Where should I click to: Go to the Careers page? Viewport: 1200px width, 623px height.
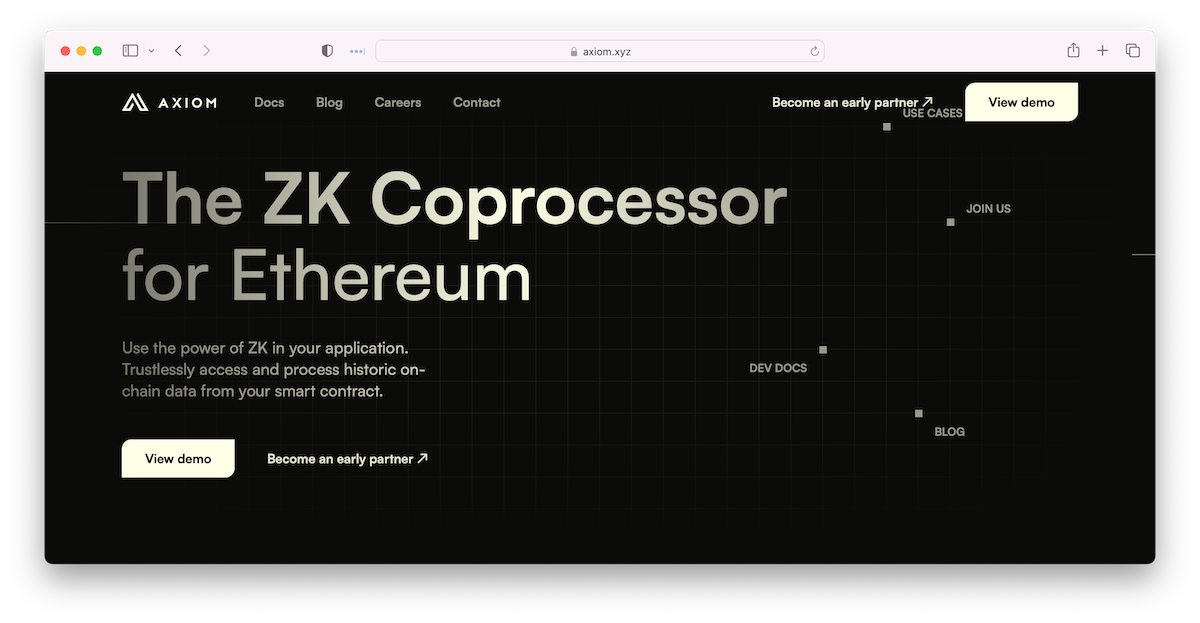click(x=398, y=102)
